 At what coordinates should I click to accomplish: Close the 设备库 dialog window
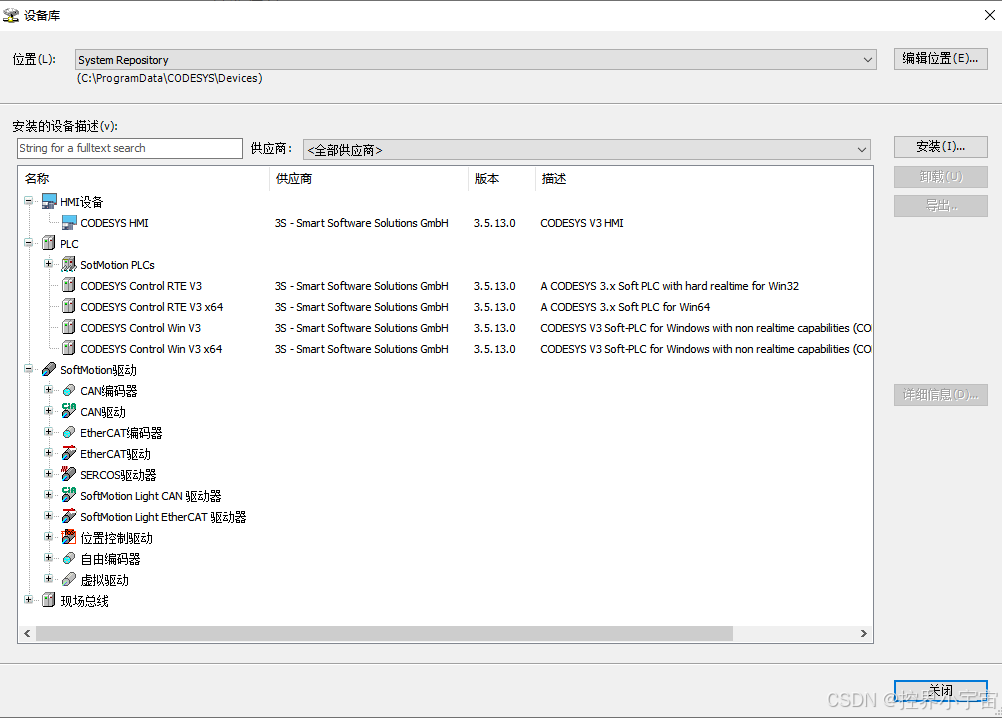[989, 15]
